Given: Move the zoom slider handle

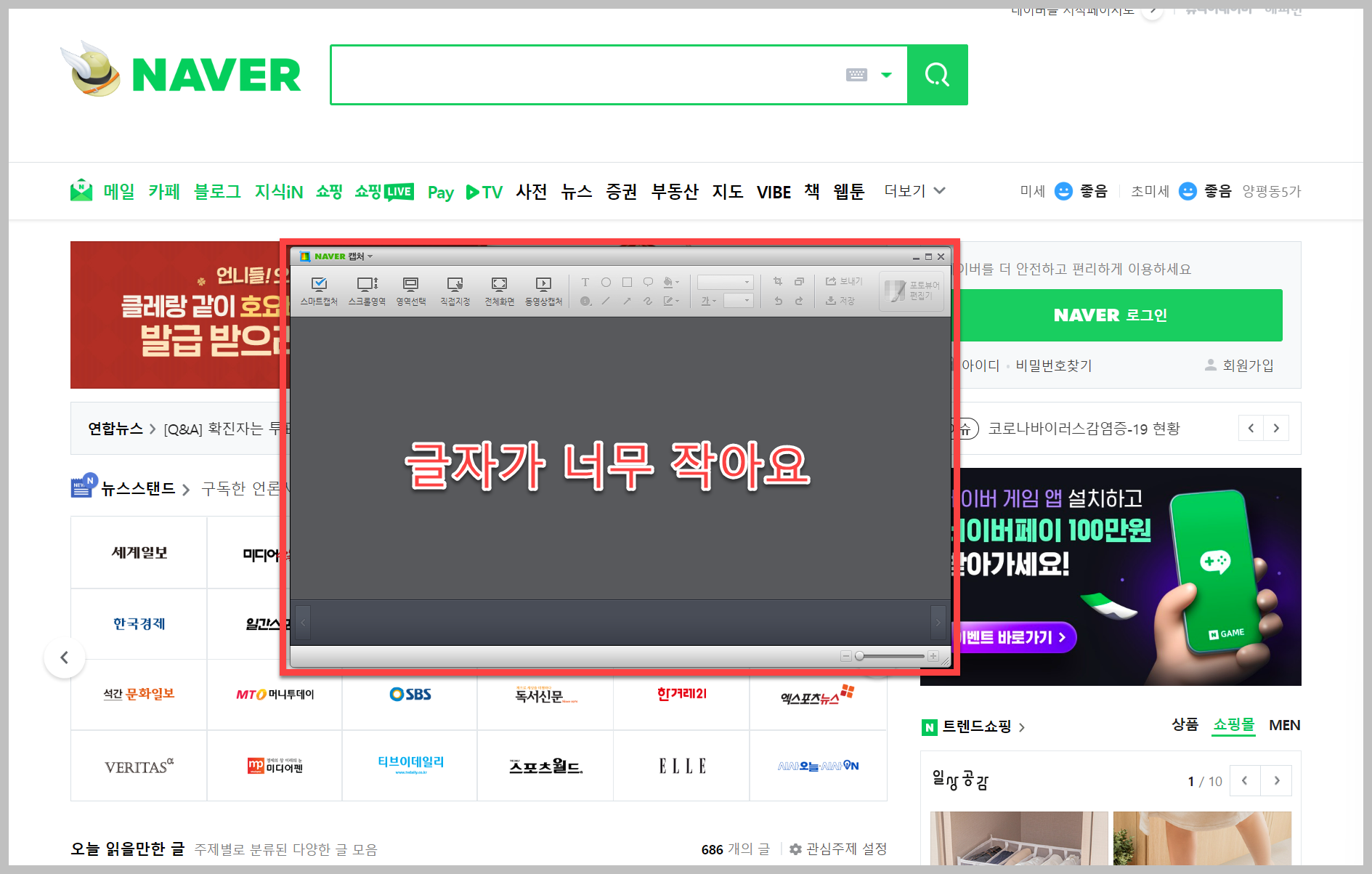Looking at the screenshot, I should pos(859,656).
